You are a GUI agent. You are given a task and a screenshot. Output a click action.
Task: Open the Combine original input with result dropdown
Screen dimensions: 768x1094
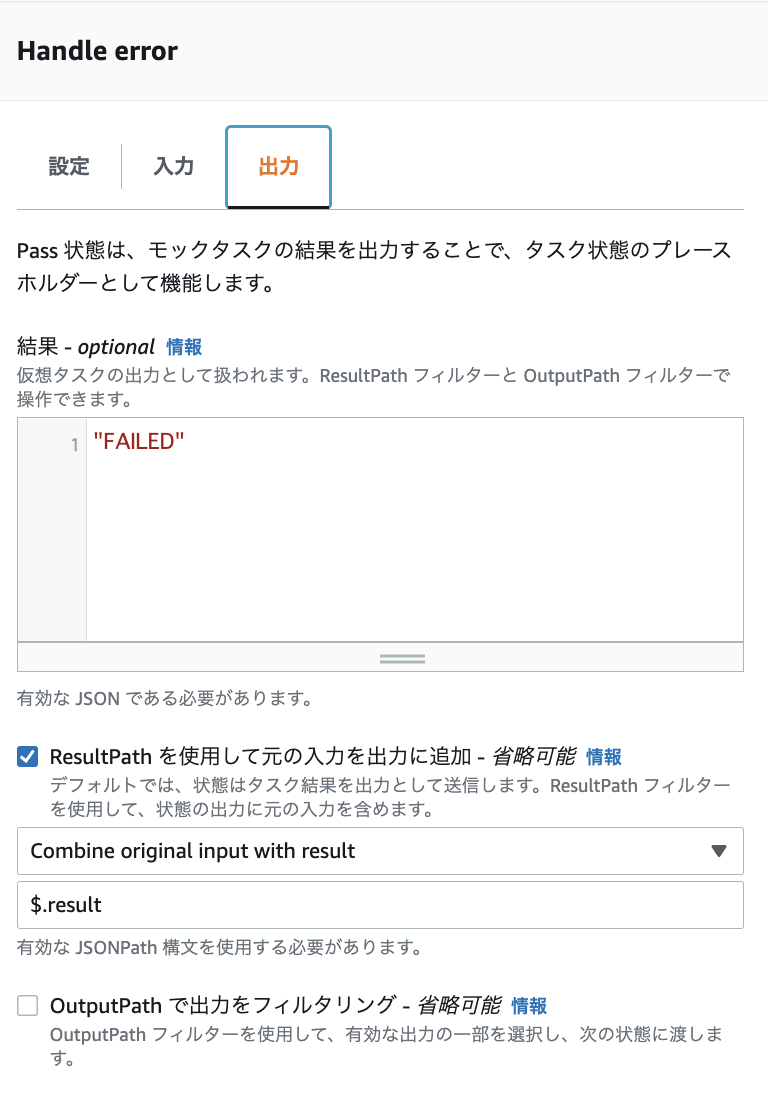[380, 851]
